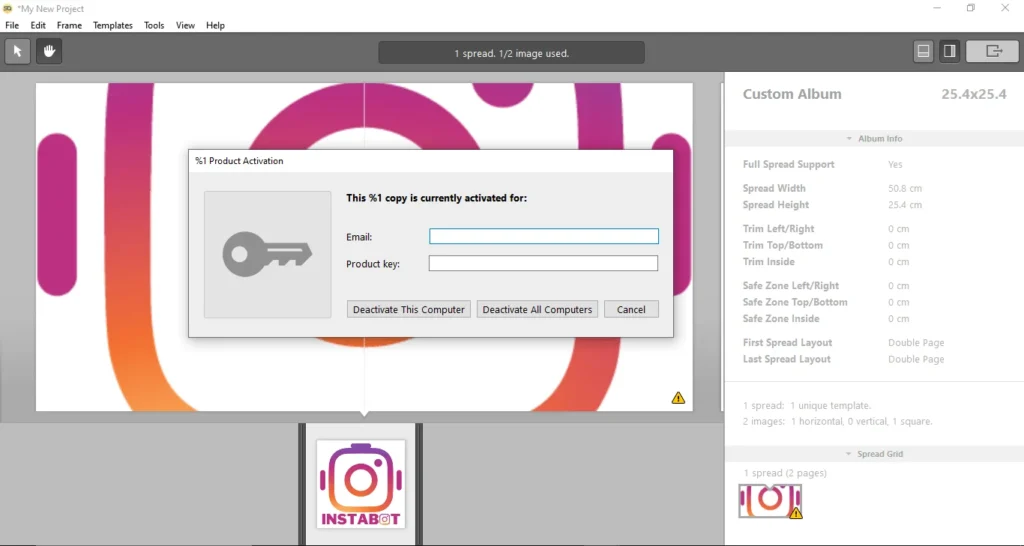Click the First Spread Layout Double Page value
This screenshot has height=546, width=1024.
click(916, 342)
